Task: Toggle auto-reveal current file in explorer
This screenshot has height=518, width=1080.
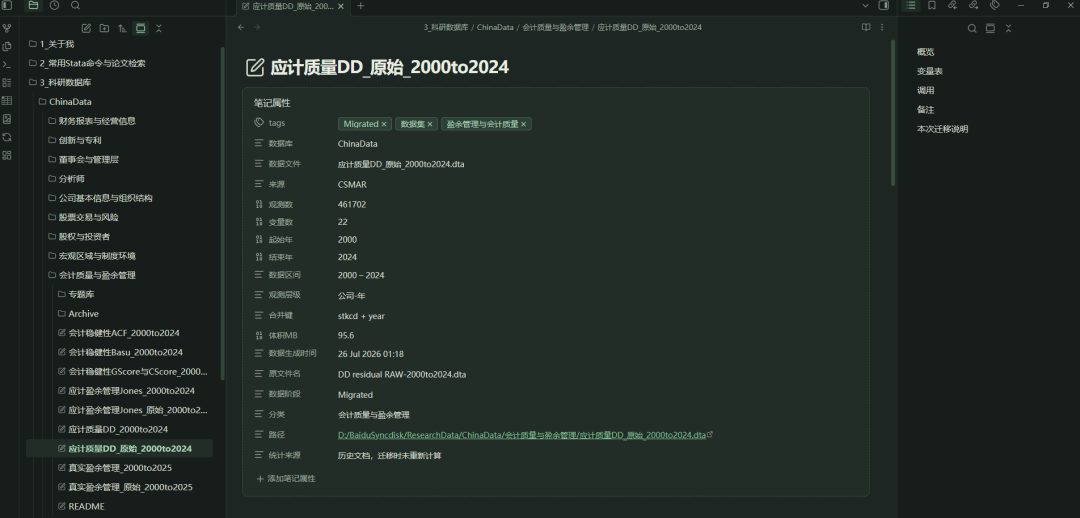Action: [x=141, y=28]
